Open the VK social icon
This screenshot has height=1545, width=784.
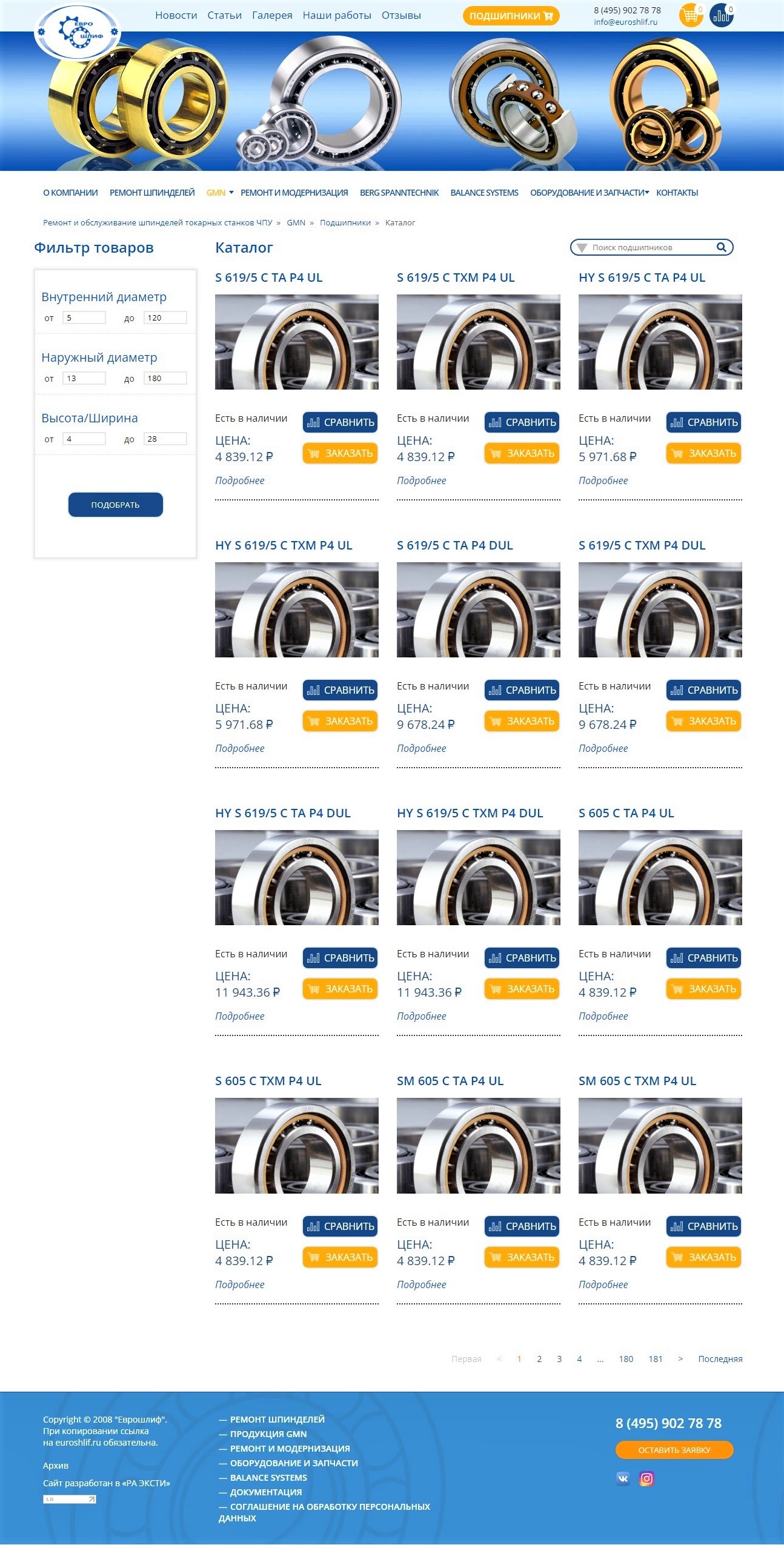623,1478
